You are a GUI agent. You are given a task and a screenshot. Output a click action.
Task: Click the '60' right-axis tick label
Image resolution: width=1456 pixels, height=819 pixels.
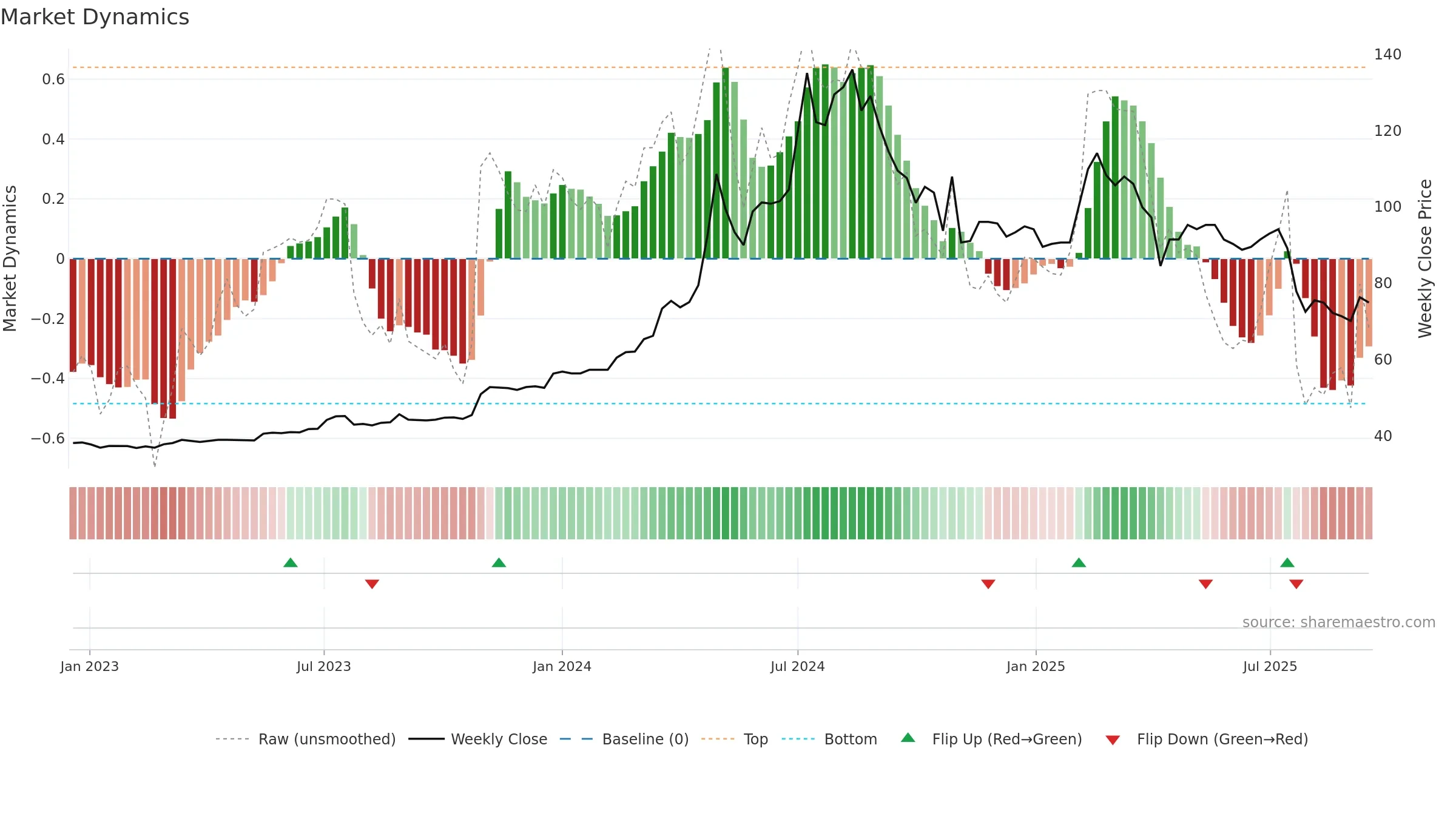[x=1383, y=360]
